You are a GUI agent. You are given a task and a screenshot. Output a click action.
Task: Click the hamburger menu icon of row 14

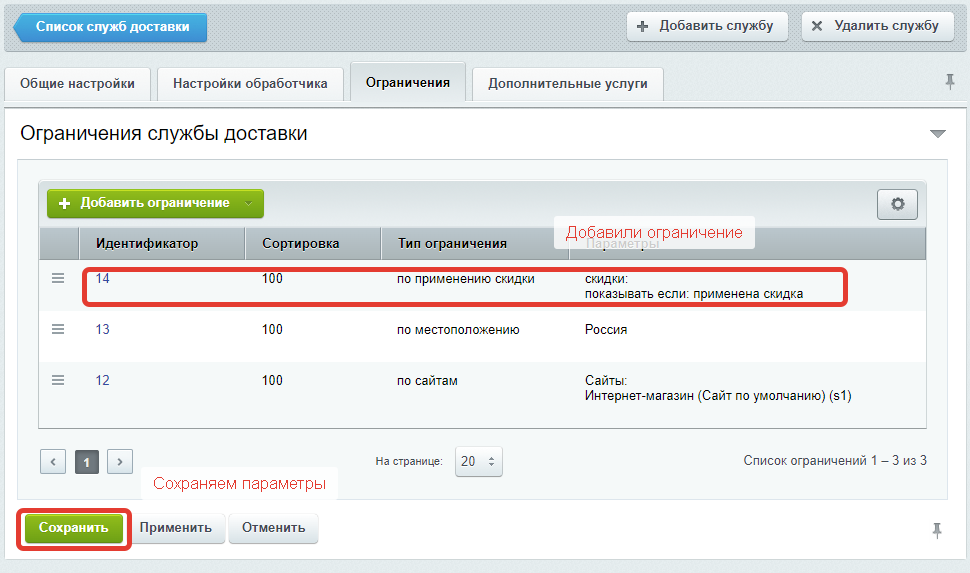(58, 279)
